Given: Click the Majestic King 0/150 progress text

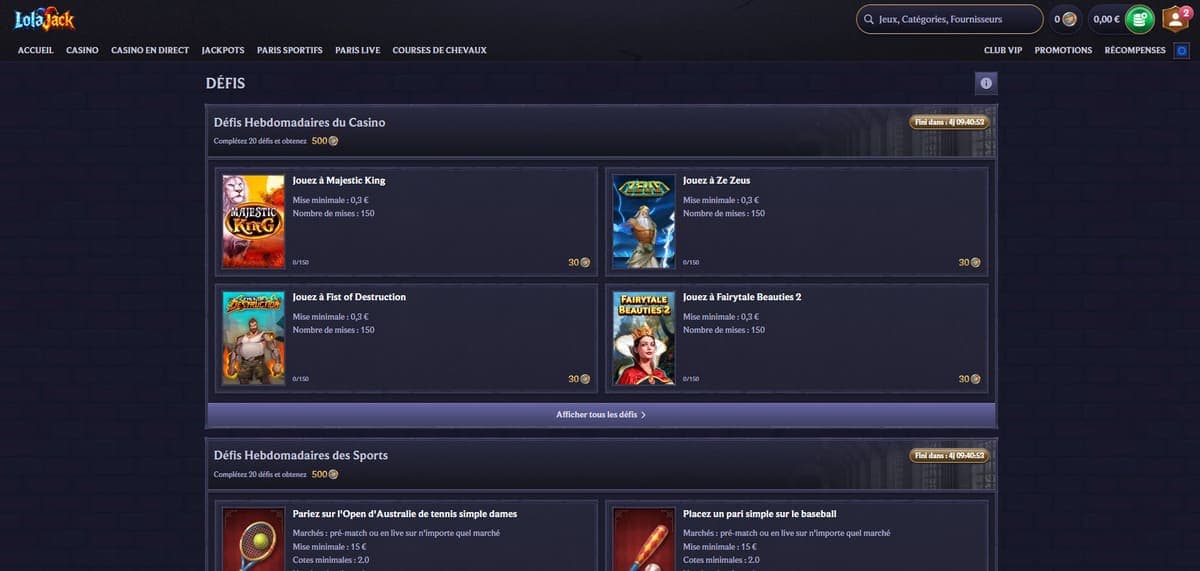Looking at the screenshot, I should pos(300,263).
